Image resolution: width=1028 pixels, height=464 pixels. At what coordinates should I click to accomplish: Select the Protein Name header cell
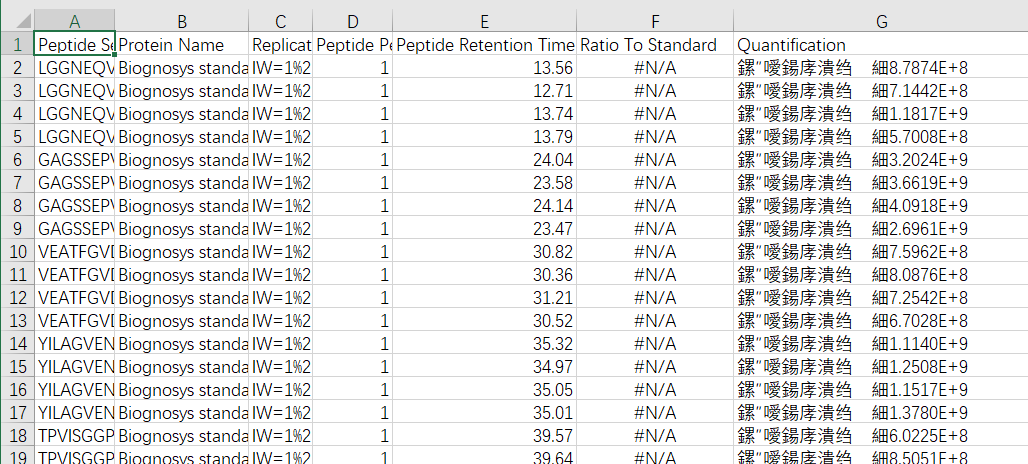pyautogui.click(x=182, y=45)
